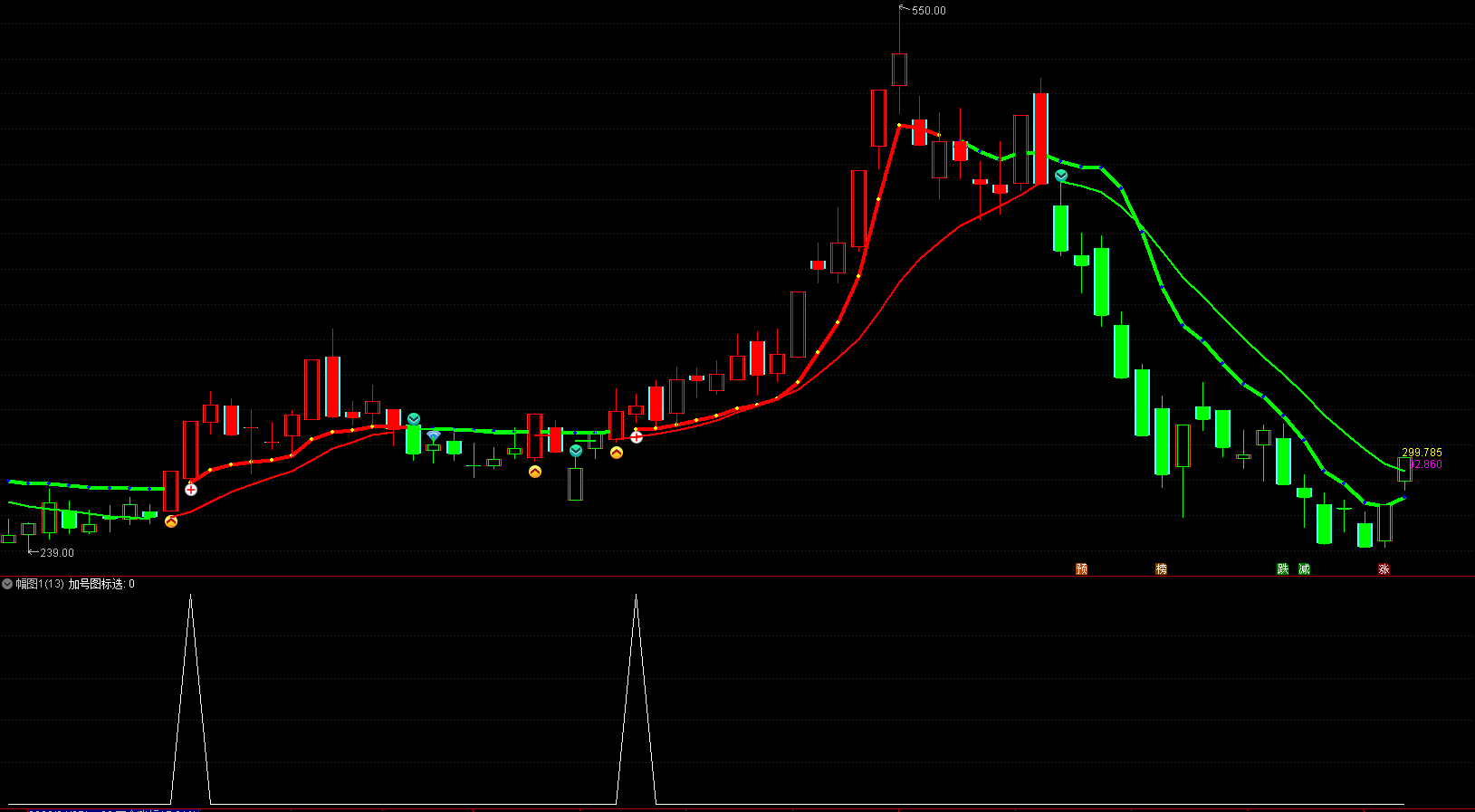1475x812 pixels.
Task: Open the orange 预 event tag
Action: (1081, 568)
